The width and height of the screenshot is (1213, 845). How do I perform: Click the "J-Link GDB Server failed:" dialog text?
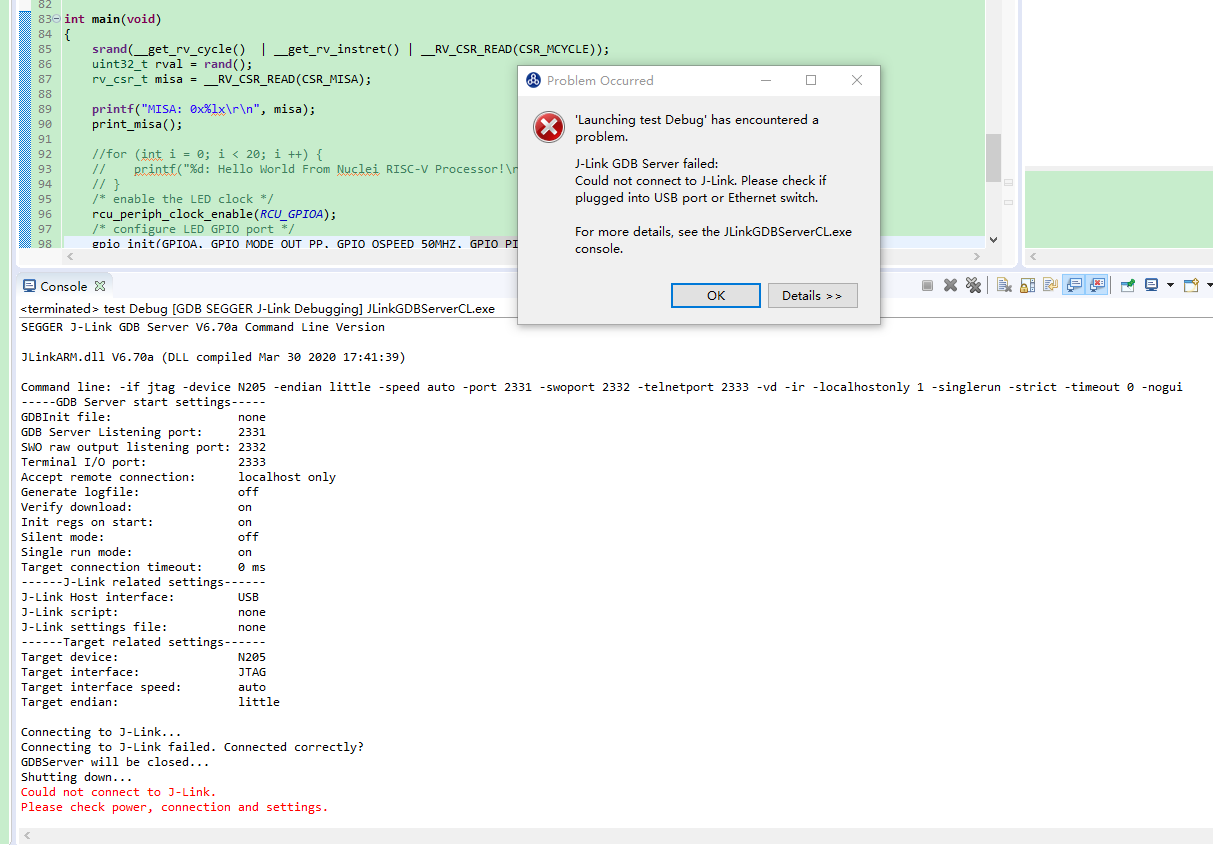(646, 164)
